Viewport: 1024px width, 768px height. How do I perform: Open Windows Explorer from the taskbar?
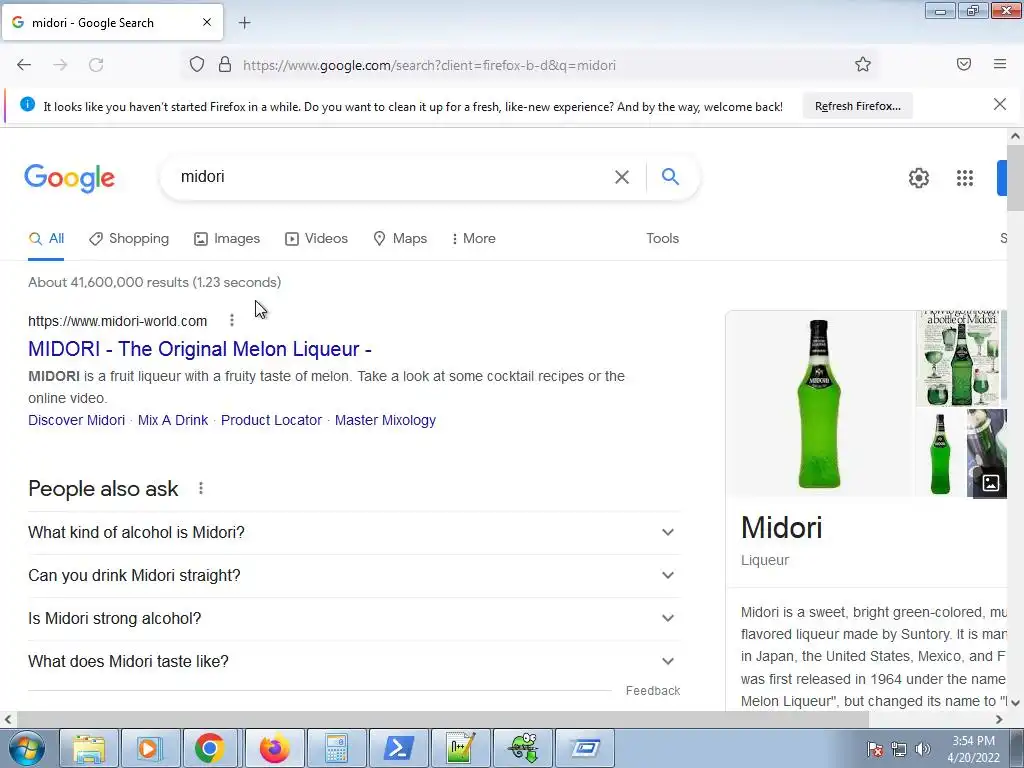tap(89, 748)
